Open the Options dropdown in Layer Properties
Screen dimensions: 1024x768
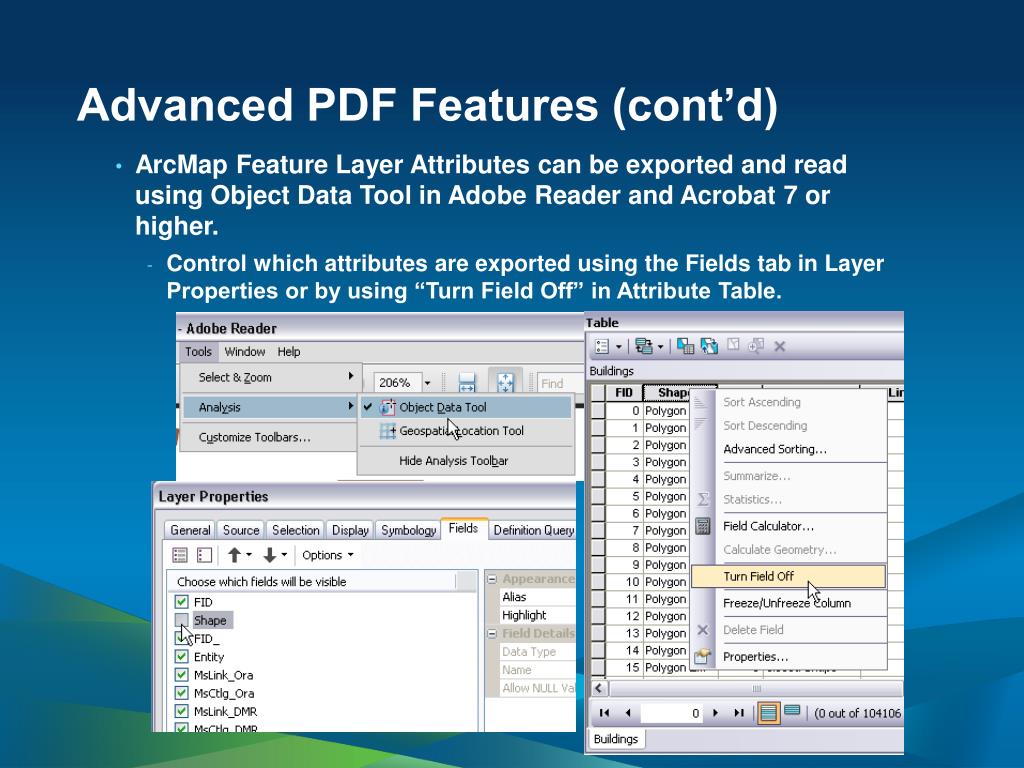click(328, 555)
